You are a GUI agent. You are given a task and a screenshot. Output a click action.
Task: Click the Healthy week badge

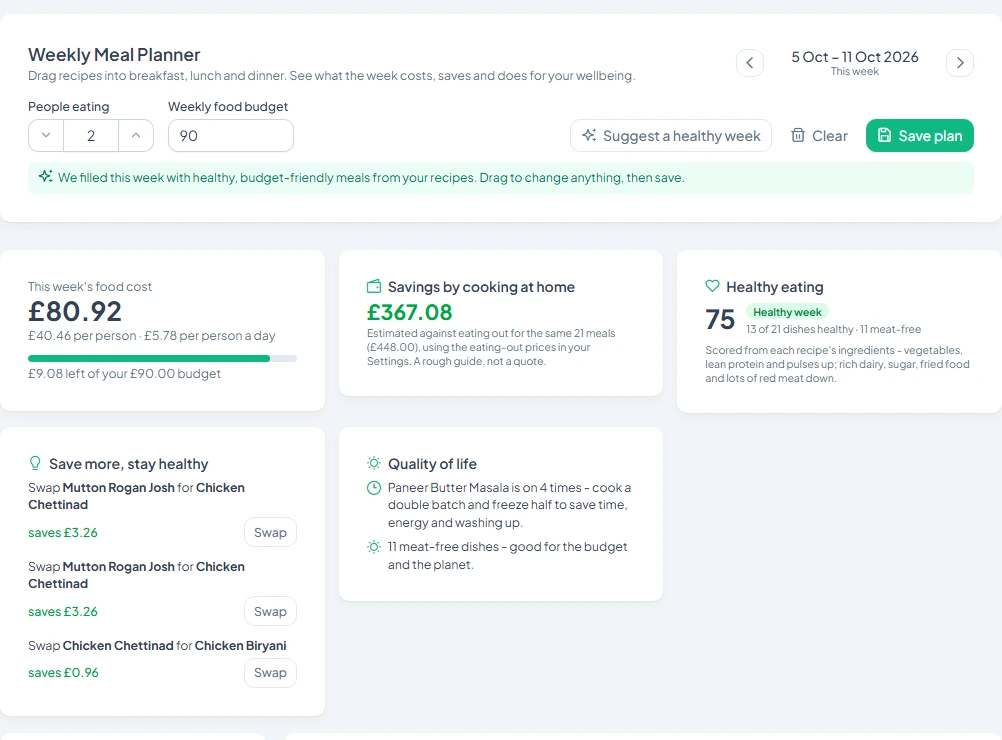pyautogui.click(x=787, y=312)
